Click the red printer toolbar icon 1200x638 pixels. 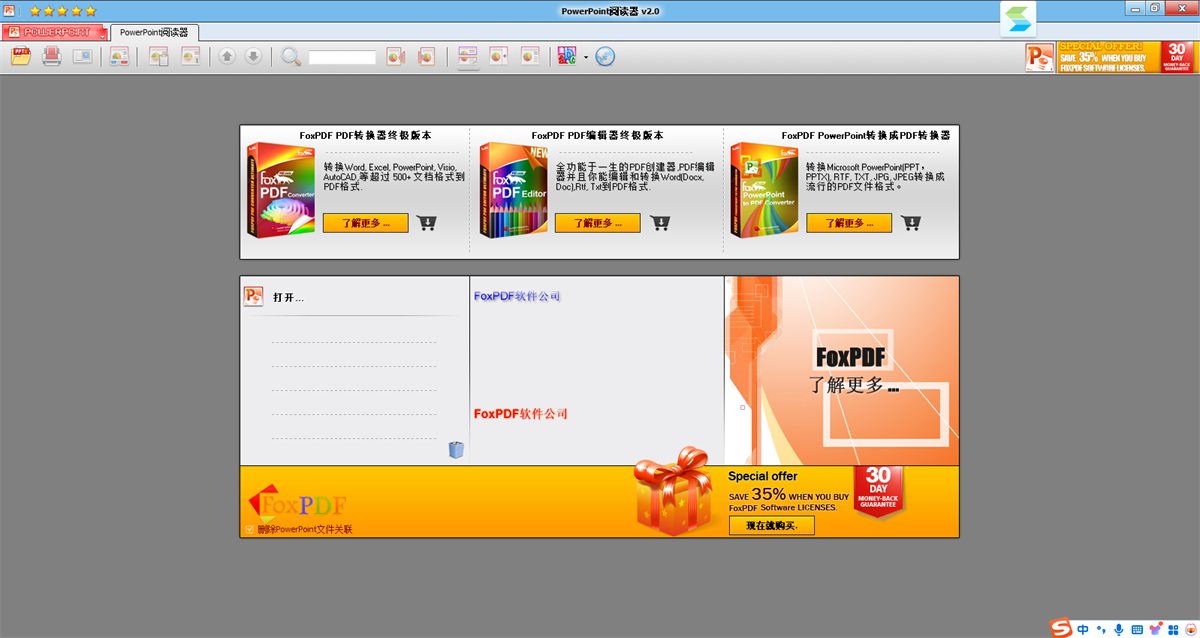tap(53, 56)
